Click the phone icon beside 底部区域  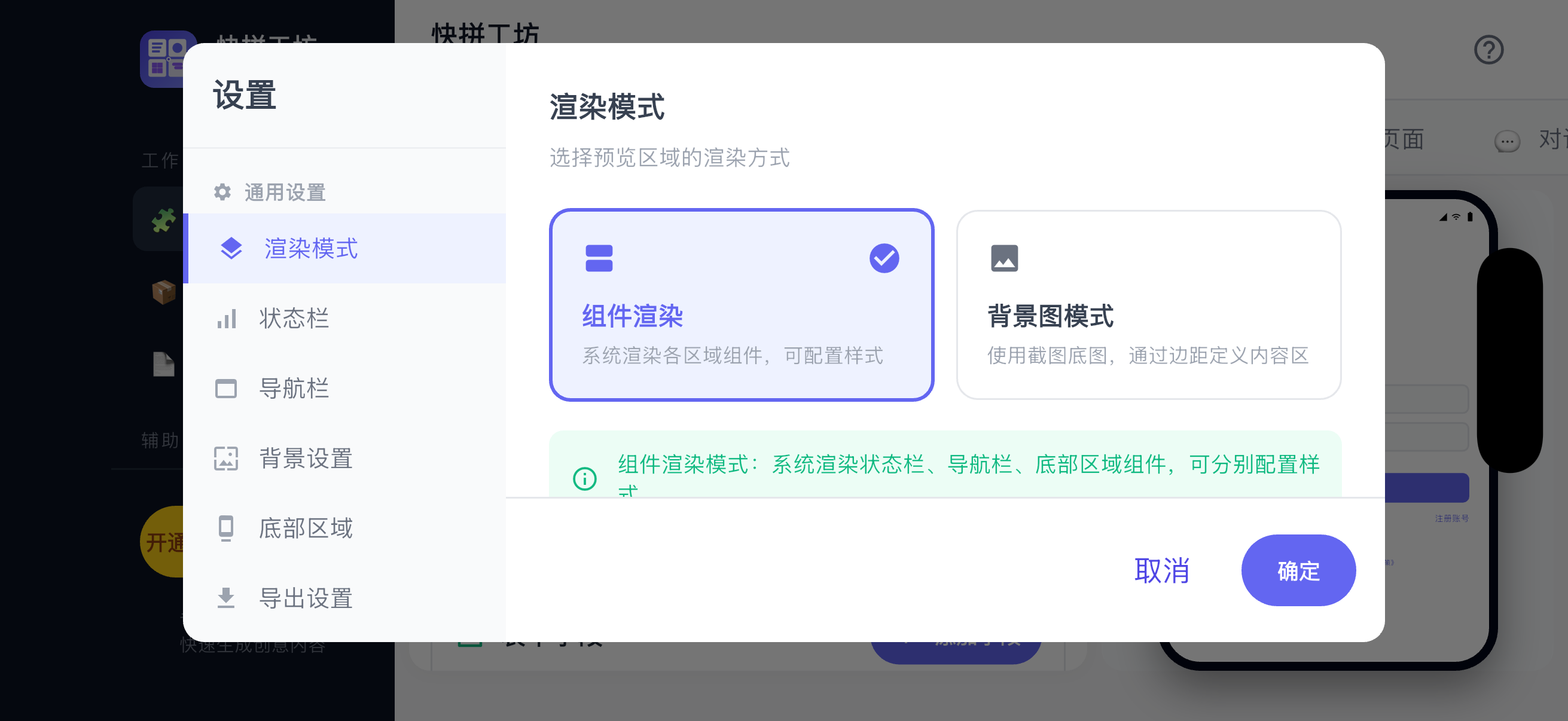226,528
